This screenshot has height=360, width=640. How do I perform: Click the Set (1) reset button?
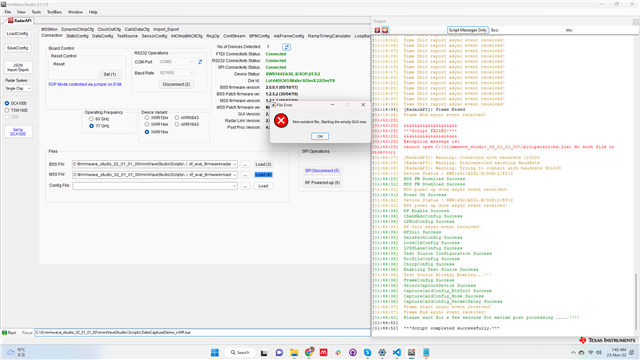pyautogui.click(x=109, y=74)
